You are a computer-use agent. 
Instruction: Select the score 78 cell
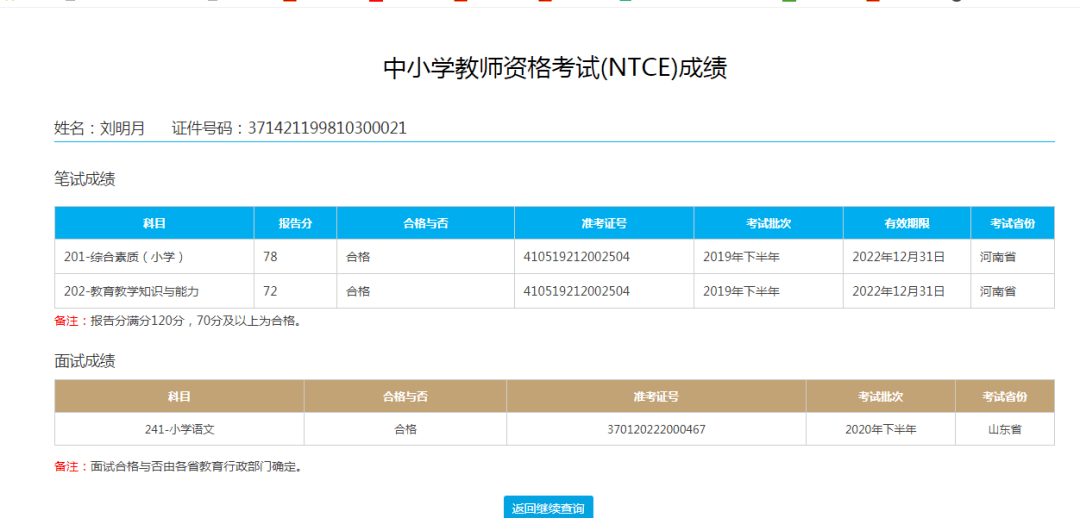click(295, 257)
